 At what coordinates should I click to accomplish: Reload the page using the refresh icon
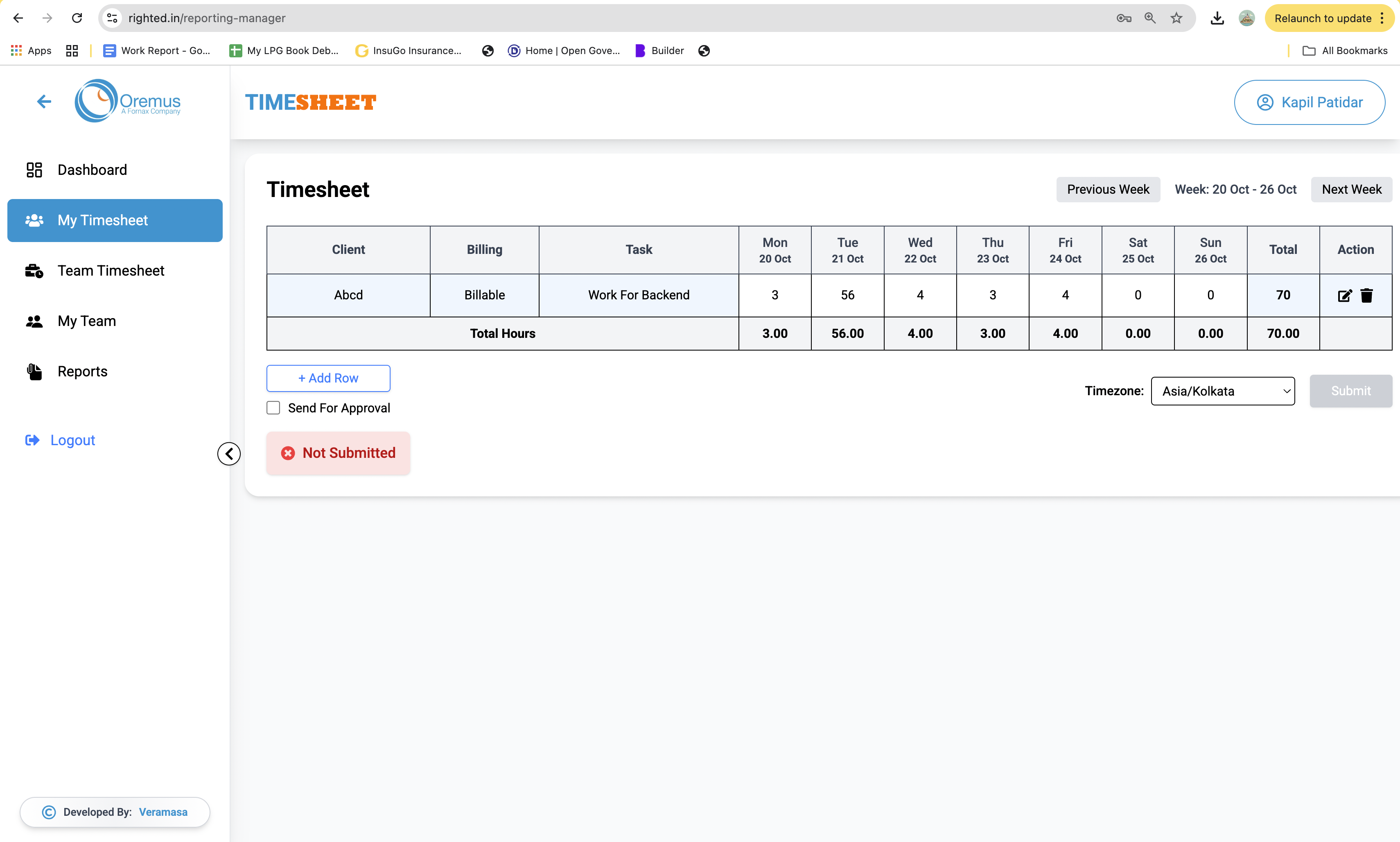pyautogui.click(x=77, y=18)
